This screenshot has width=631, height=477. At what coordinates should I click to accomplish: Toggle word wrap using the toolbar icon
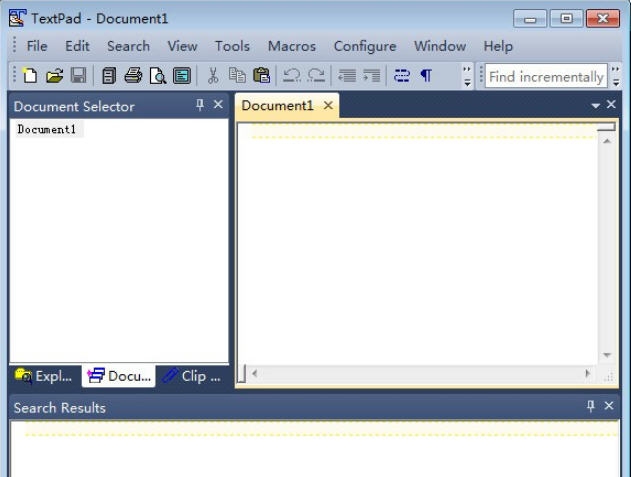[x=402, y=76]
